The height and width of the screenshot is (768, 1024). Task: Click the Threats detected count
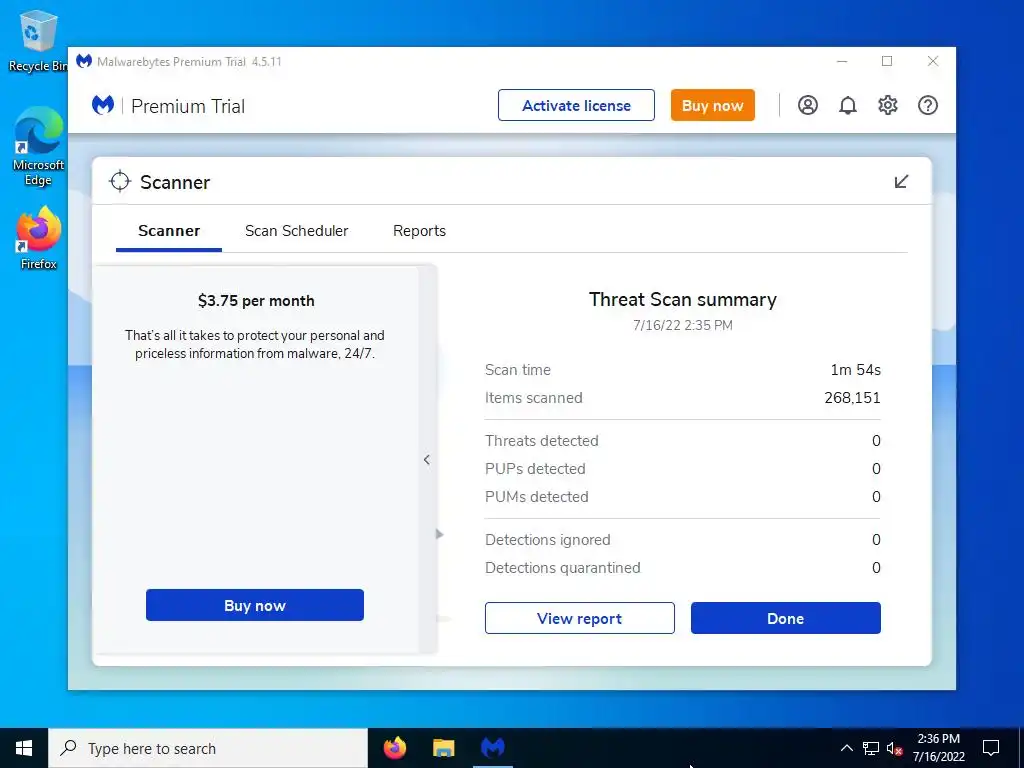[876, 441]
